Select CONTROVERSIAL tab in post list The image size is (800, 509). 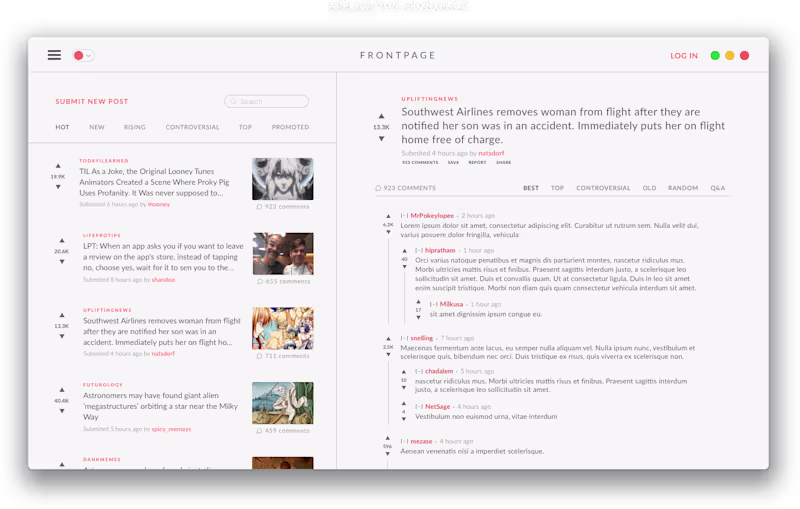click(192, 127)
